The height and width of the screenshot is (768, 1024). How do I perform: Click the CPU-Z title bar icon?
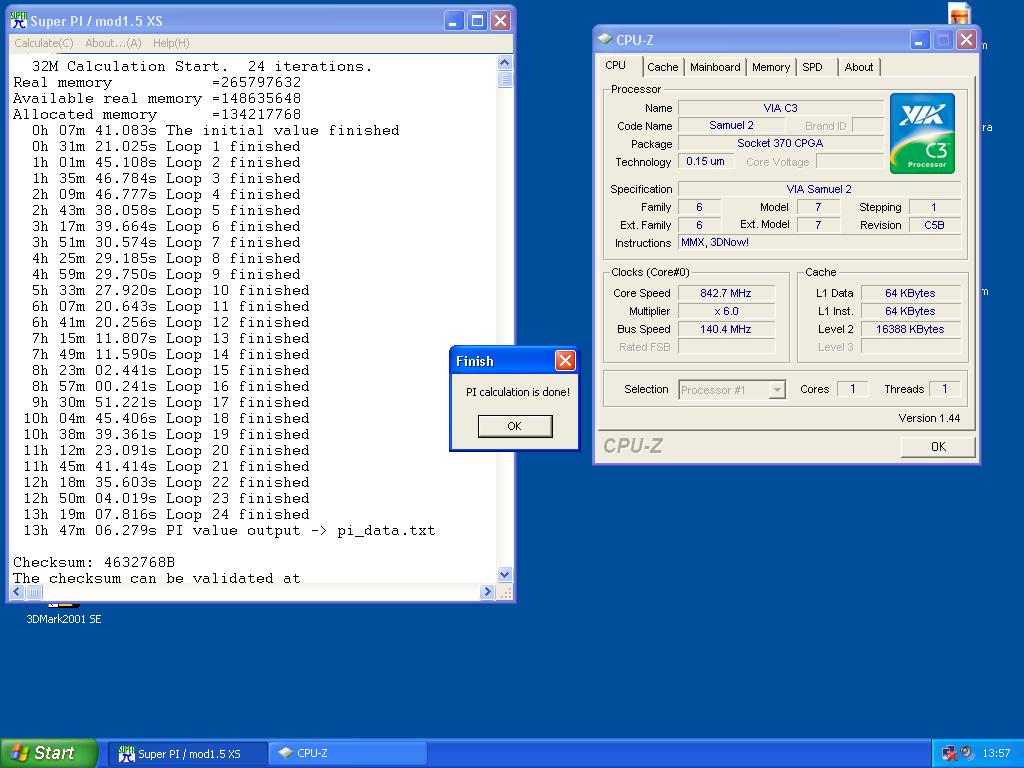pos(605,39)
